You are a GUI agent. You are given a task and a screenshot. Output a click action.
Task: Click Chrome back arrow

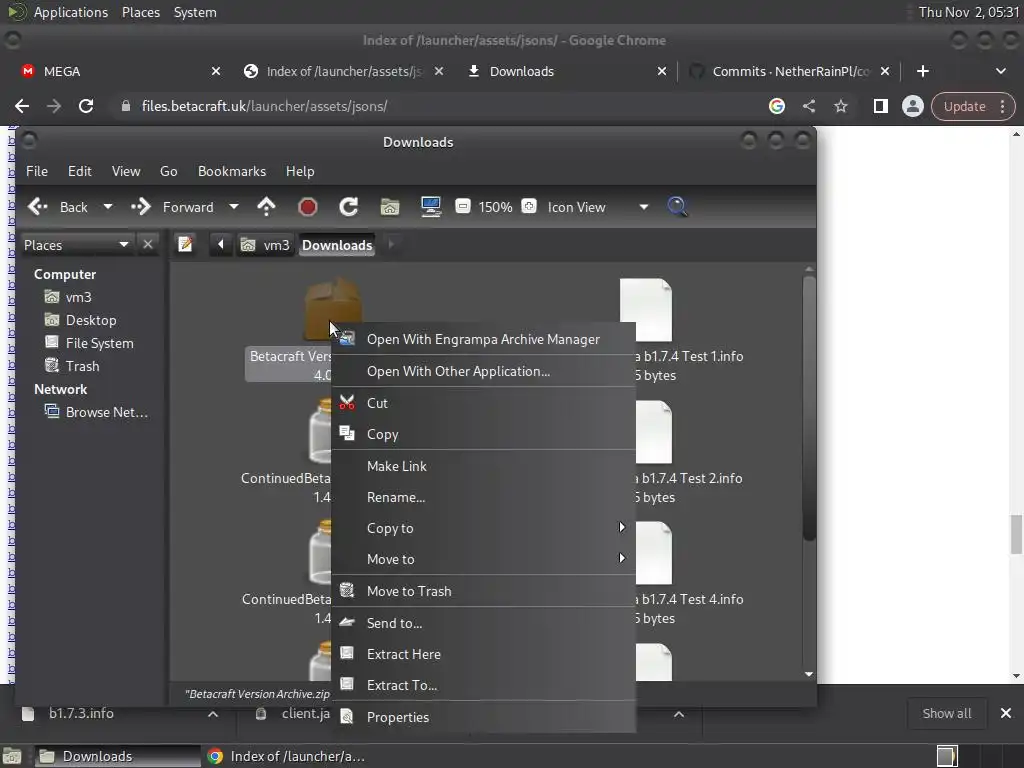point(22,106)
